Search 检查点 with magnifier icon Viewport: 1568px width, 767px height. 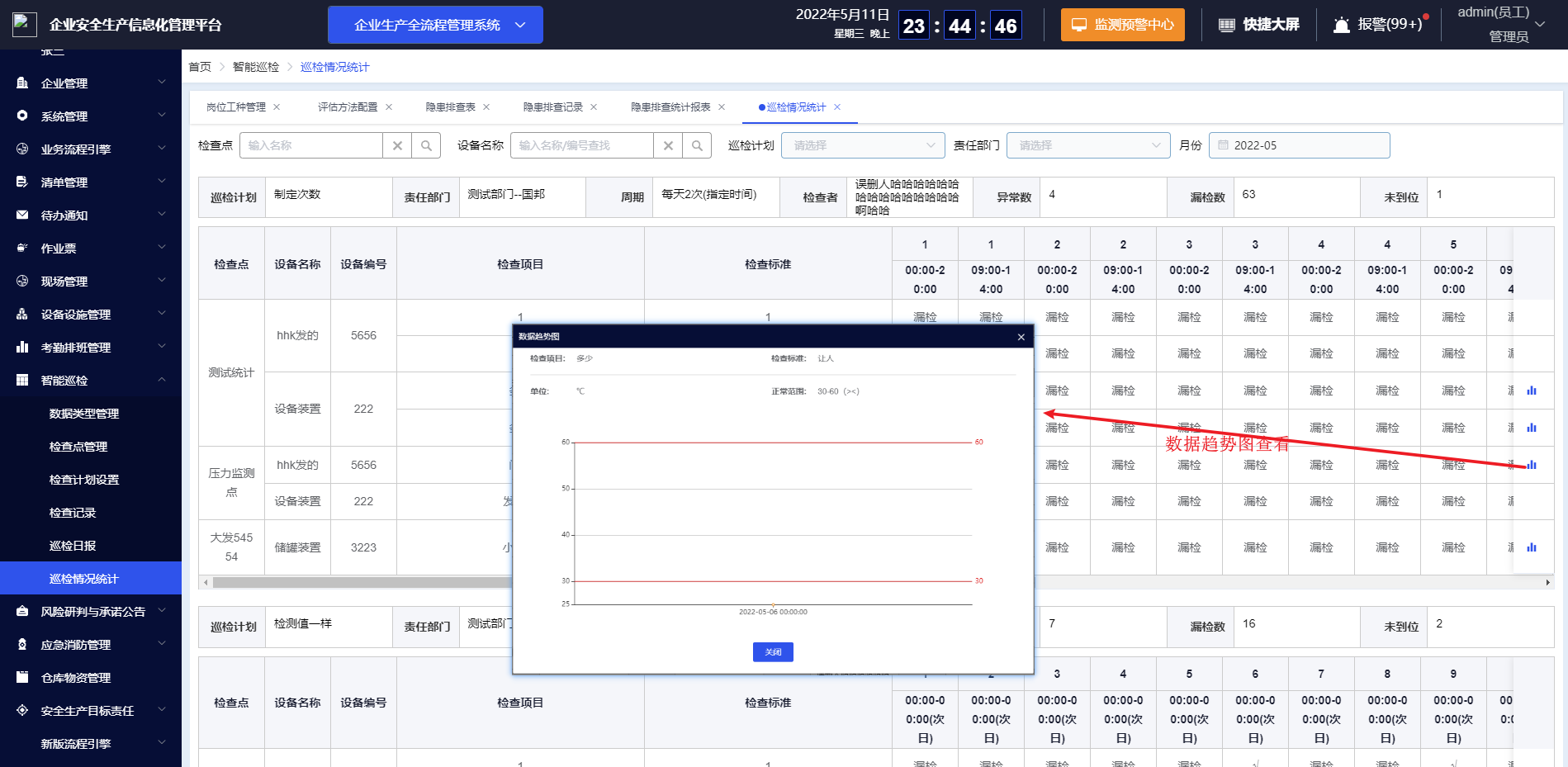coord(426,145)
